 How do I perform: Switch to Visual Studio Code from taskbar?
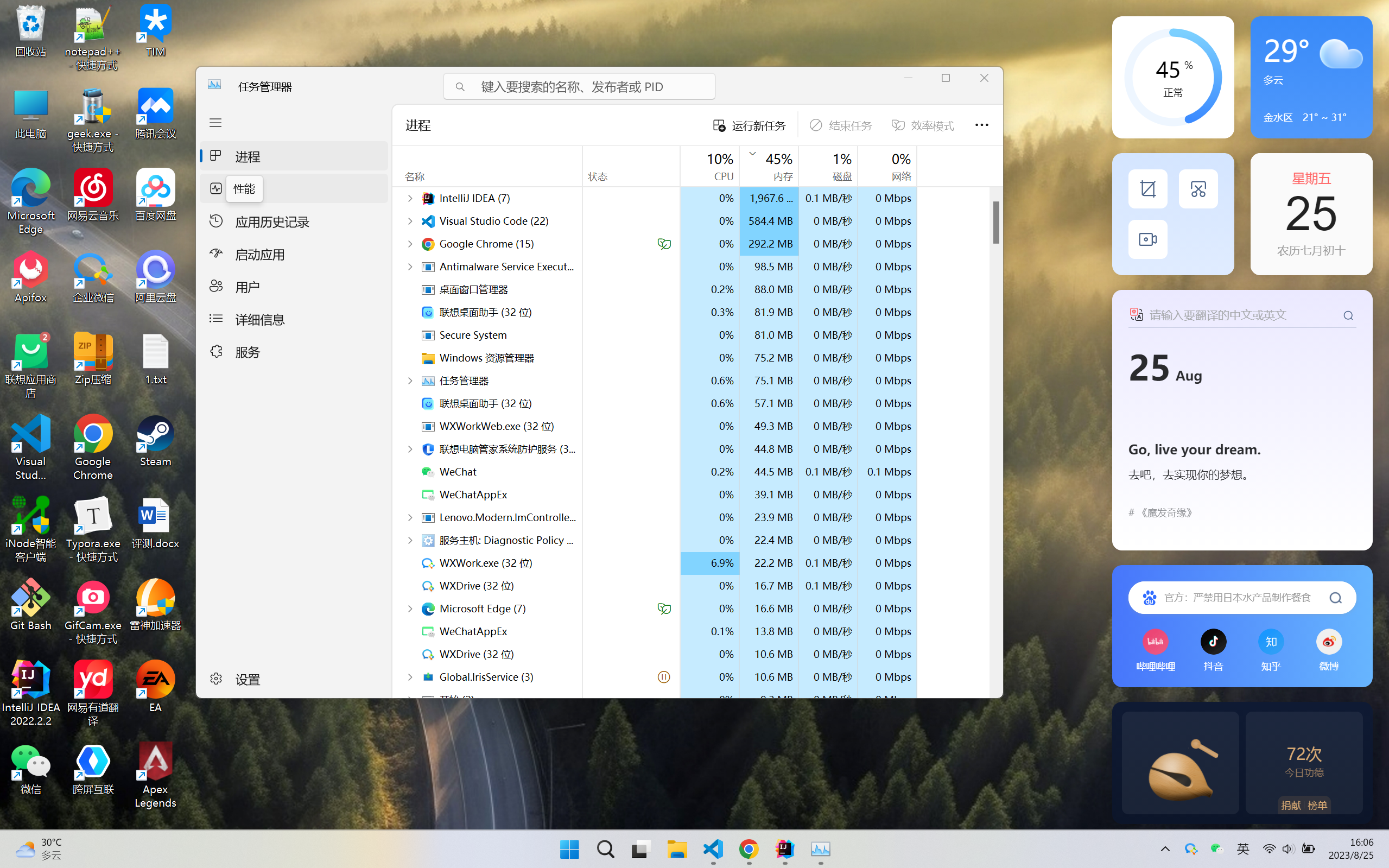713,848
